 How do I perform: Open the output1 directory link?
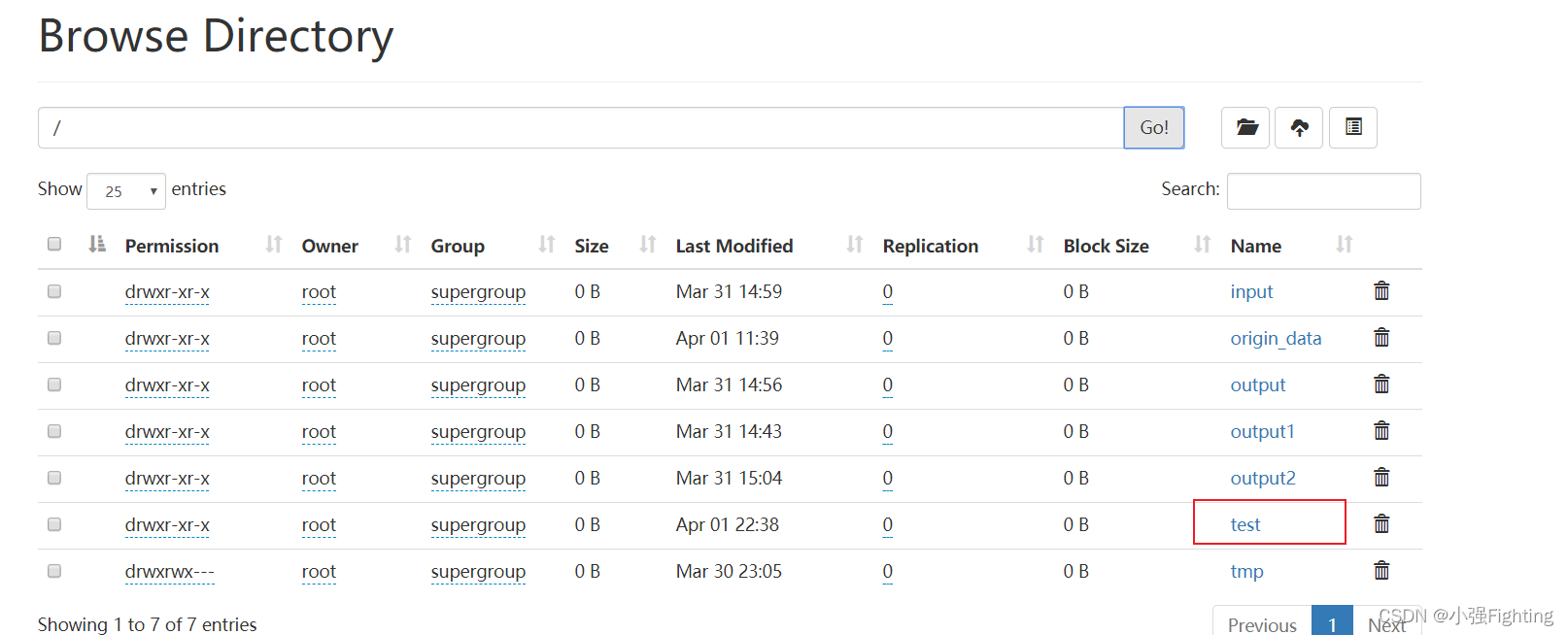(x=1263, y=431)
